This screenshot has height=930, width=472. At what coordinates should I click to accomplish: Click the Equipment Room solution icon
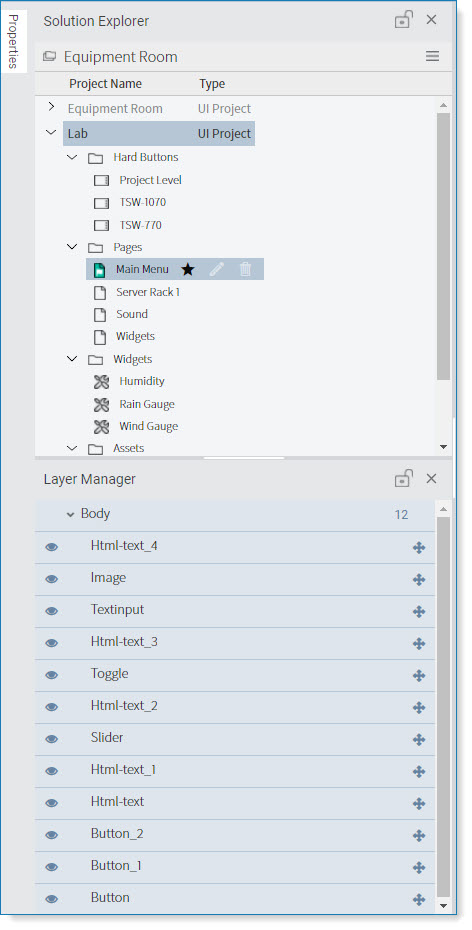(x=50, y=56)
